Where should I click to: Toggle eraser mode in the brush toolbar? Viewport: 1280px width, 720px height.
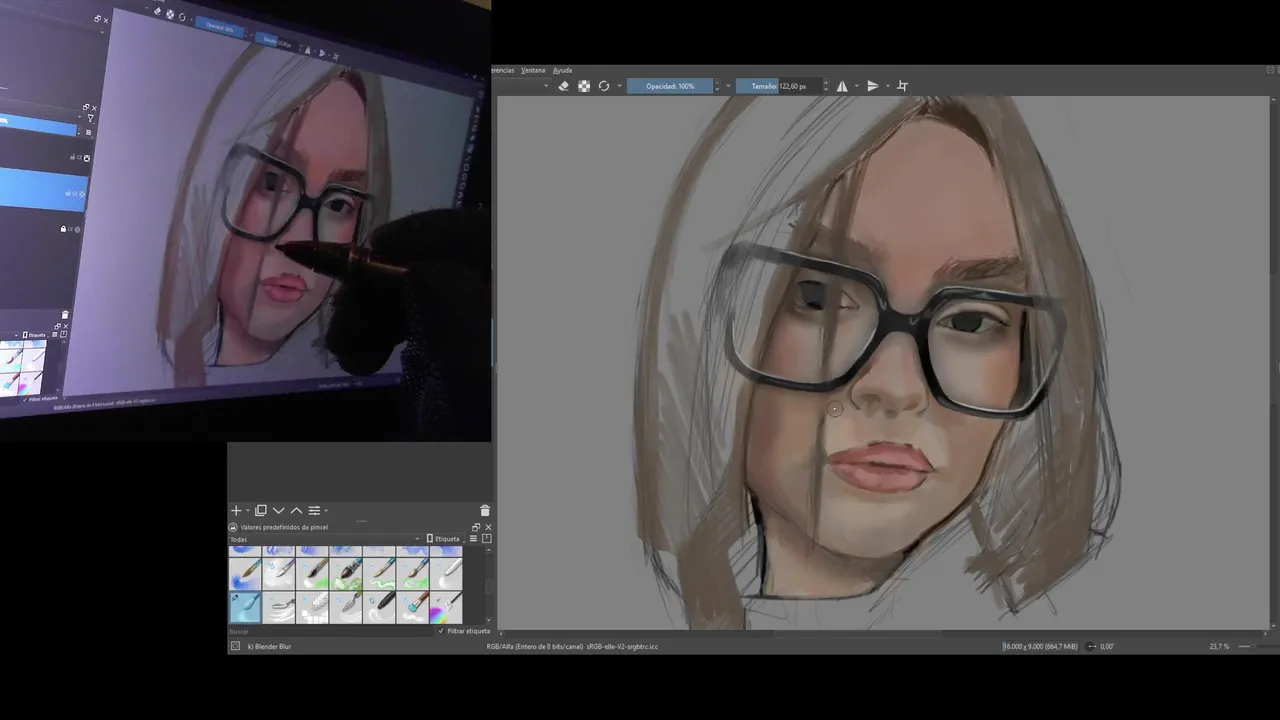tap(563, 86)
